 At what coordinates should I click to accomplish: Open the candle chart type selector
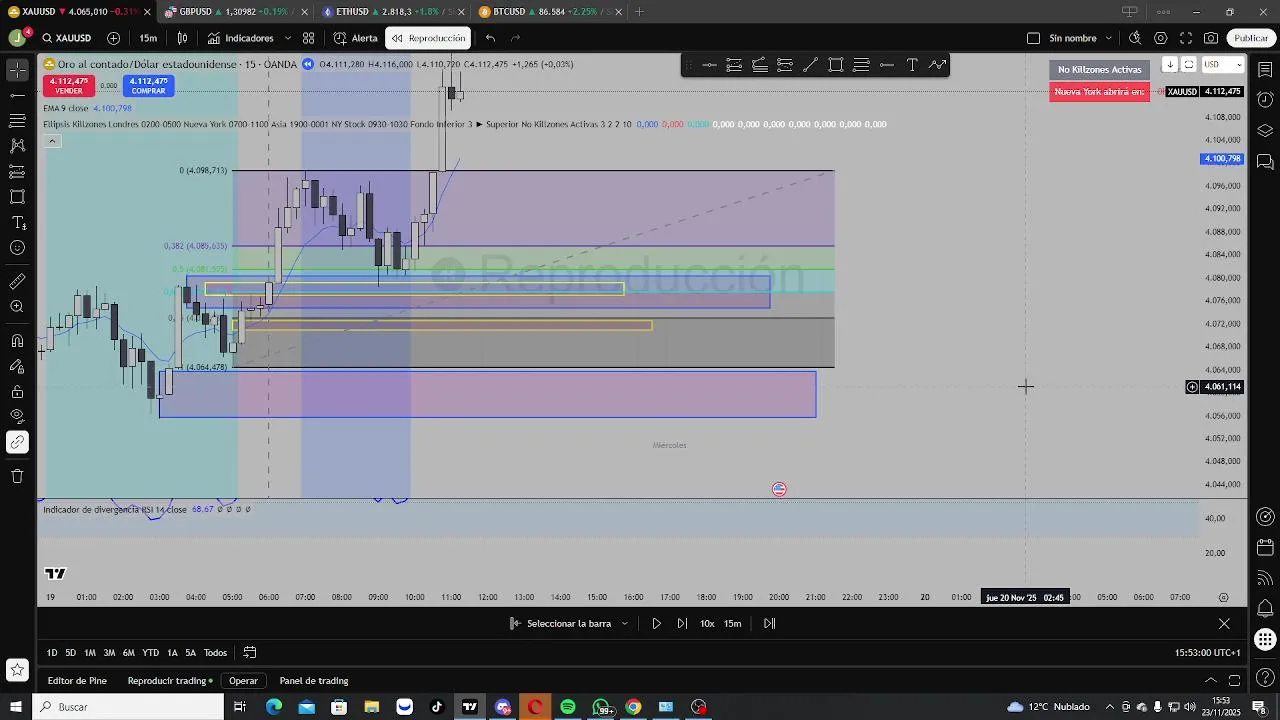tap(182, 38)
